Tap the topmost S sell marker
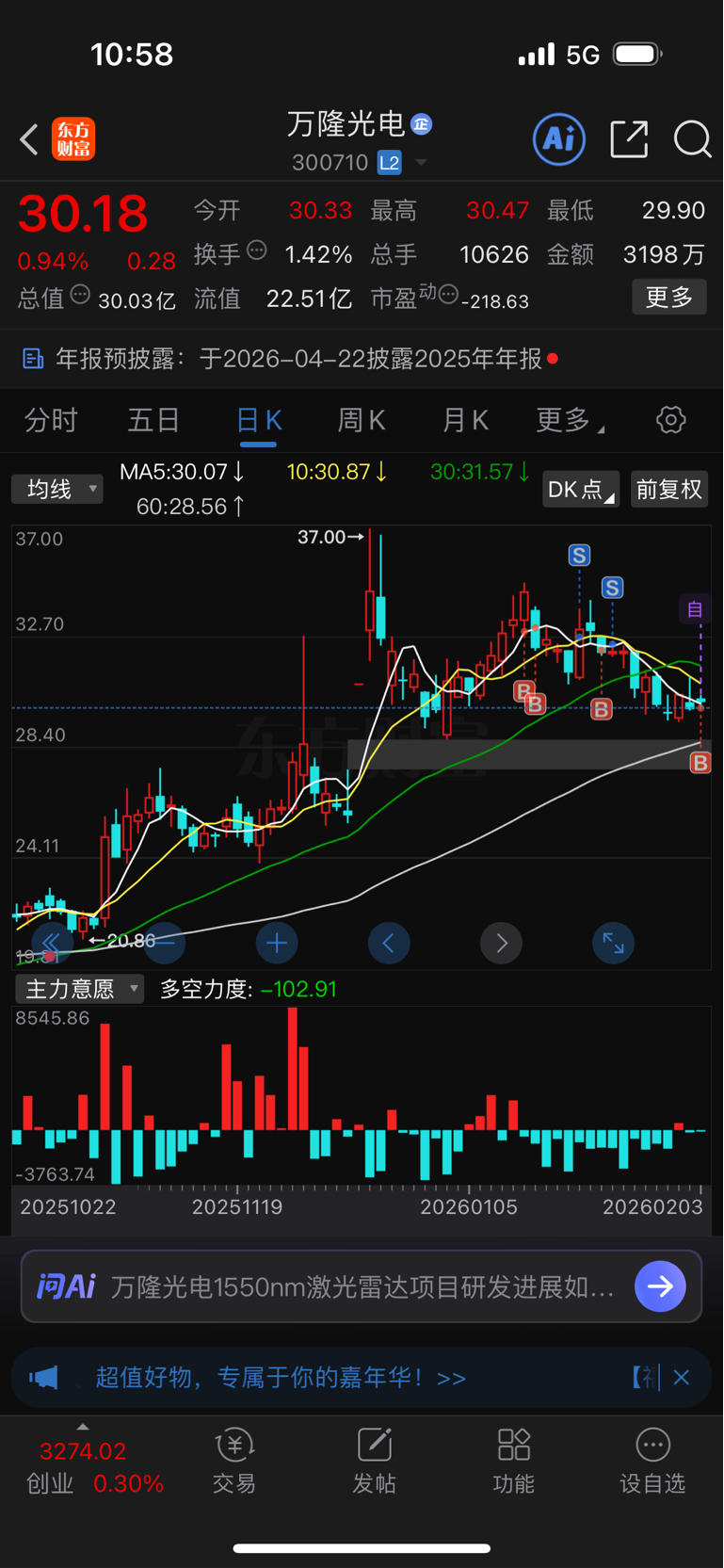This screenshot has height=1568, width=724. pyautogui.click(x=579, y=556)
